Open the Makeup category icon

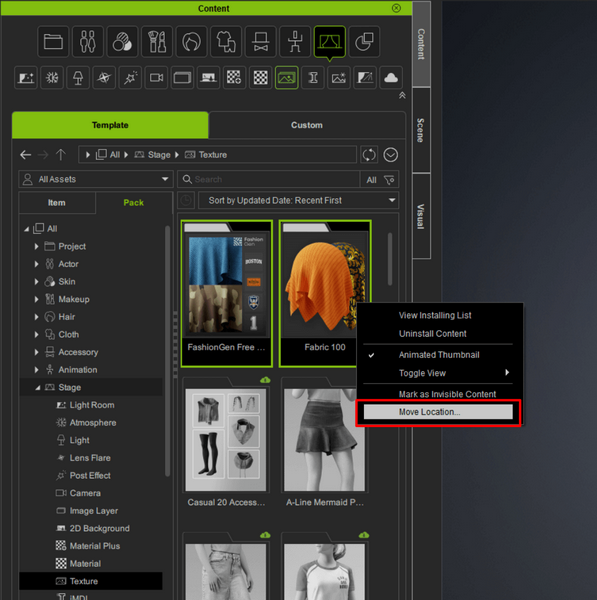pyautogui.click(x=157, y=41)
